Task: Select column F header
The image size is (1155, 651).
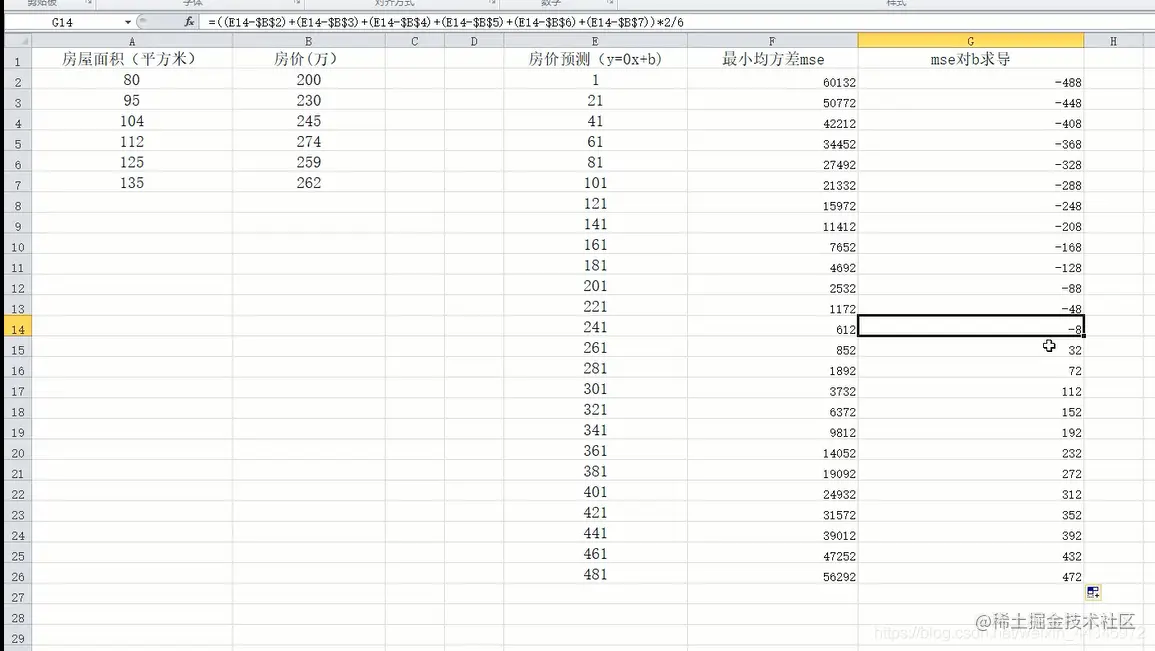Action: pos(772,41)
